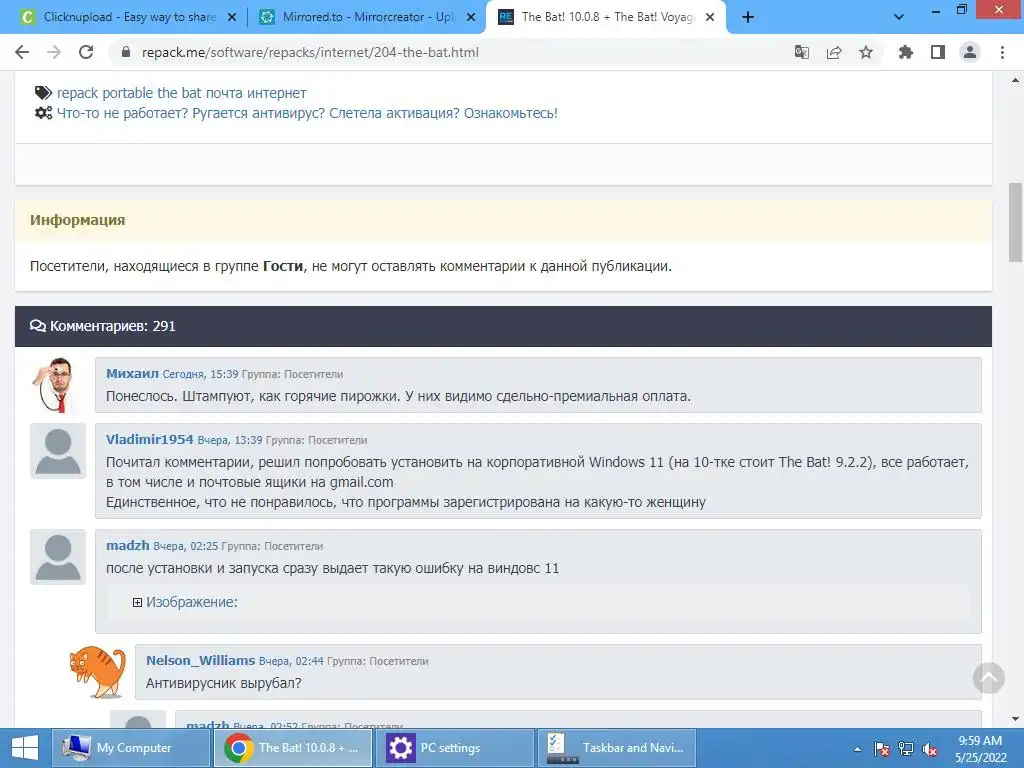Click the taskbar clock 9:59 AM

point(980,741)
